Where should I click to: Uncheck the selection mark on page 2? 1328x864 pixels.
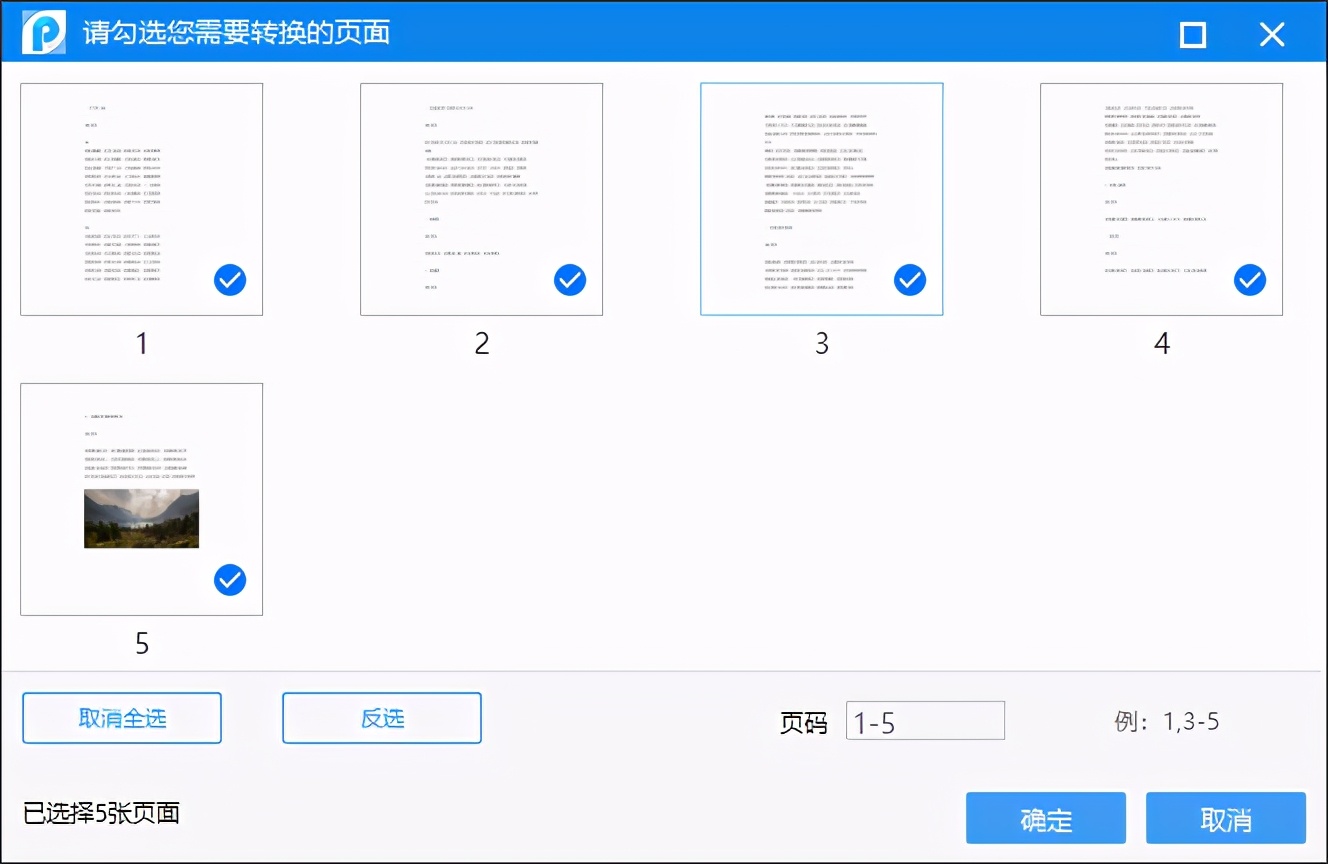[x=570, y=280]
